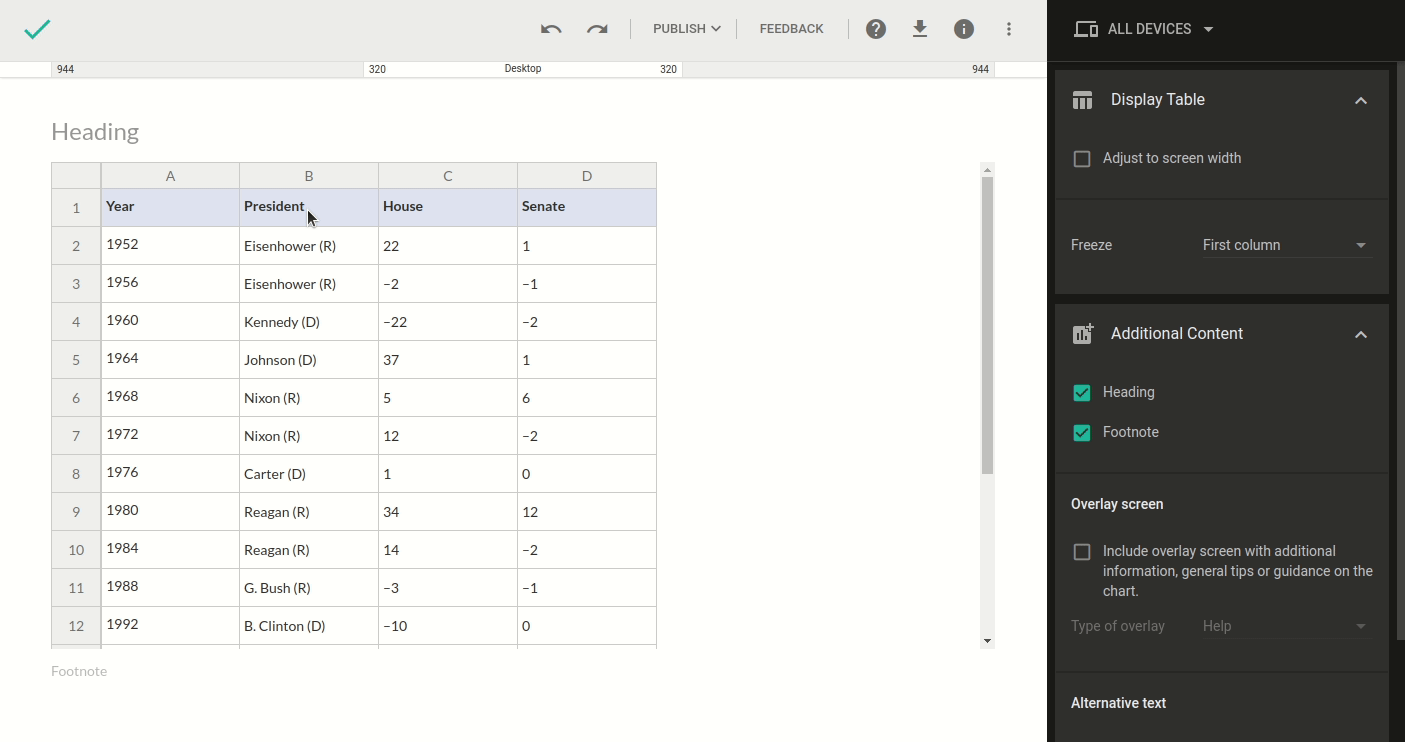Click the FEEDBACK button
This screenshot has height=742, width=1405.
pos(790,28)
